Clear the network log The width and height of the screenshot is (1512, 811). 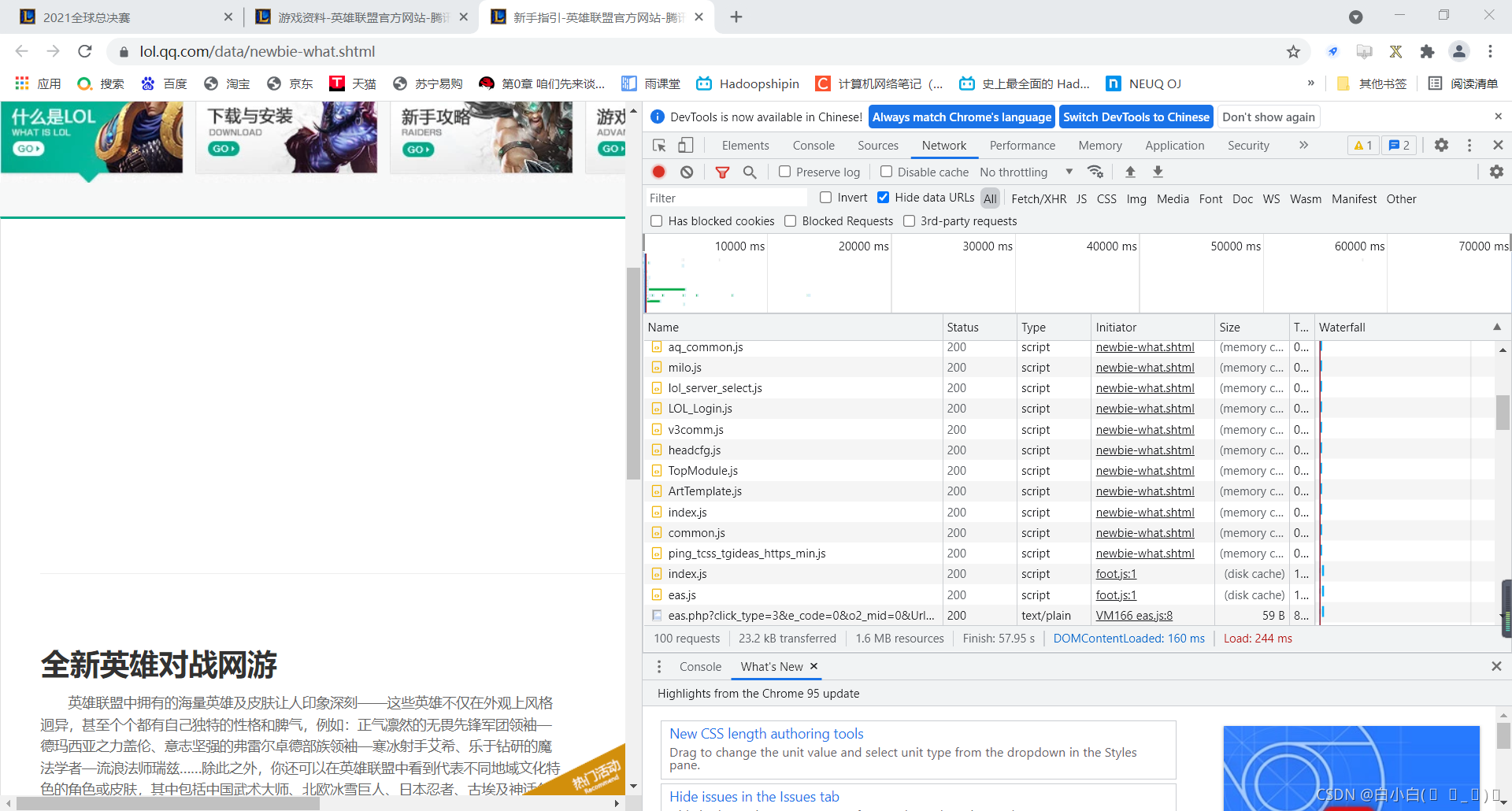pyautogui.click(x=687, y=172)
